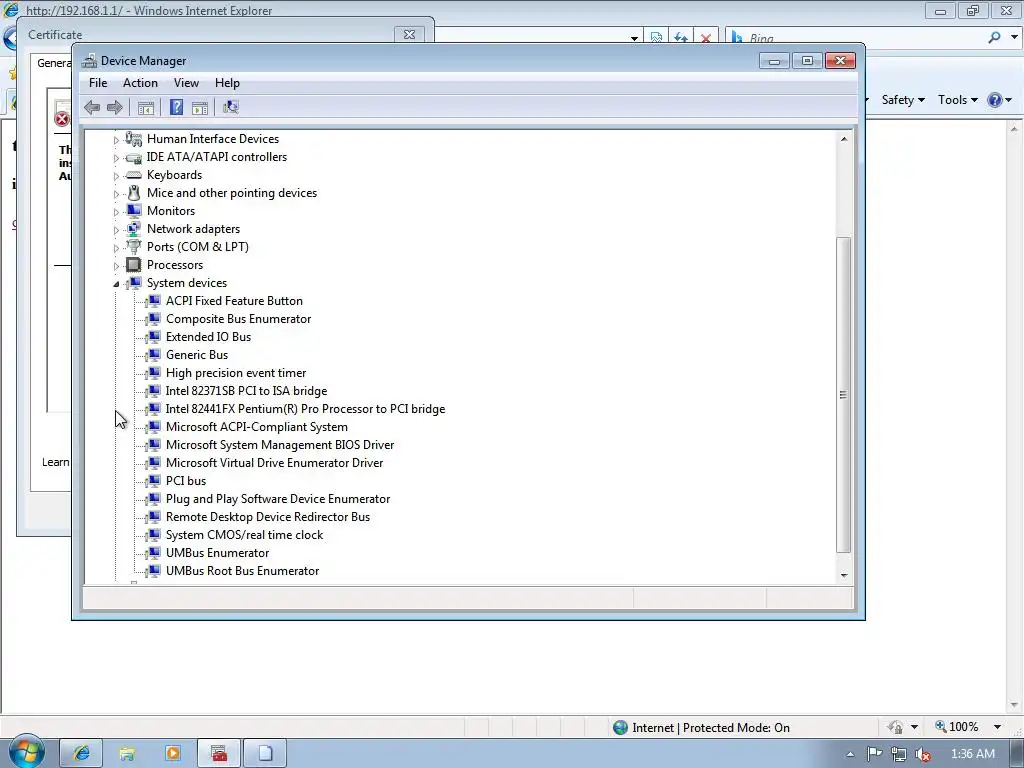Select High precision event timer device
The height and width of the screenshot is (768, 1024).
point(236,372)
